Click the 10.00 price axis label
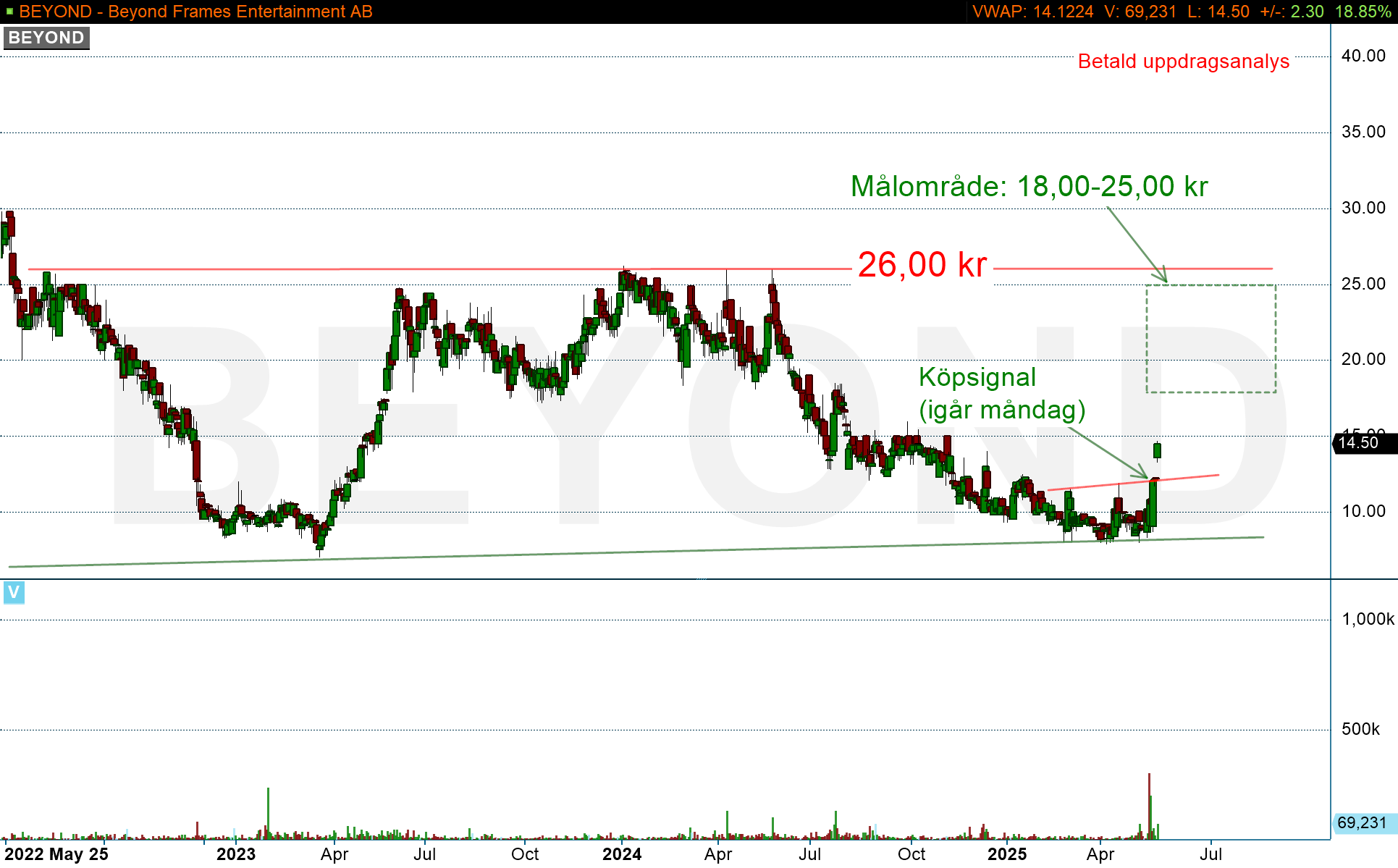 [1363, 511]
